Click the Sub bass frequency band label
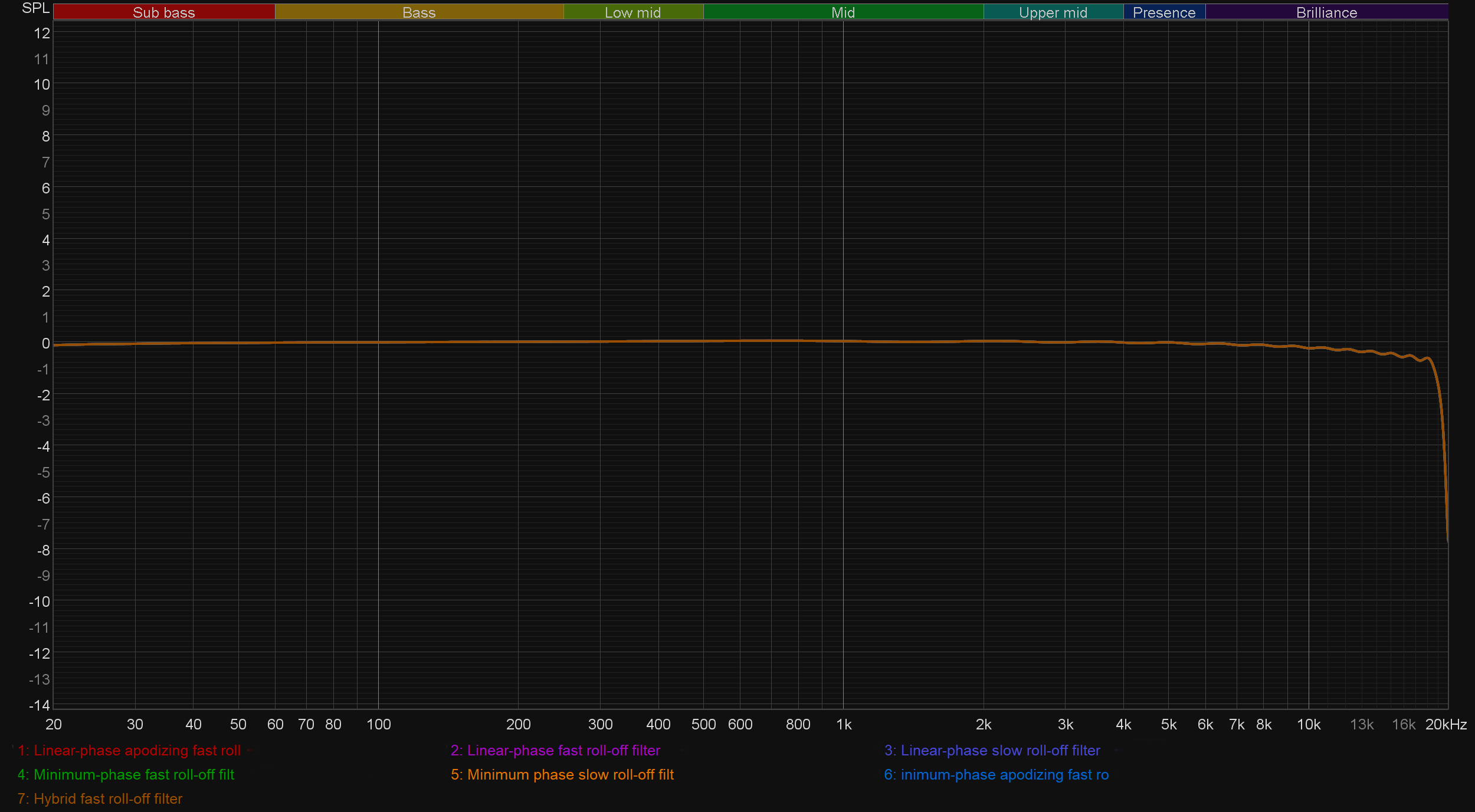This screenshot has height=812, width=1475. [x=163, y=12]
